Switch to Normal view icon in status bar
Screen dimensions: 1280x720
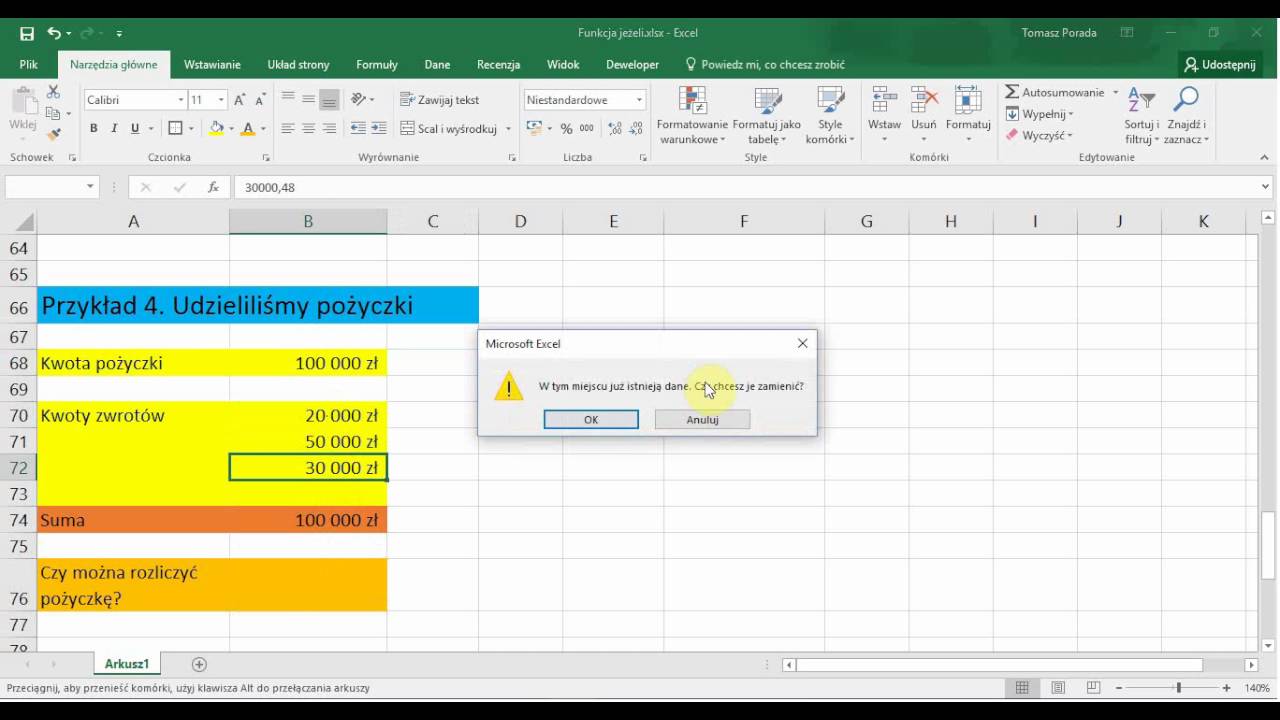[1022, 688]
